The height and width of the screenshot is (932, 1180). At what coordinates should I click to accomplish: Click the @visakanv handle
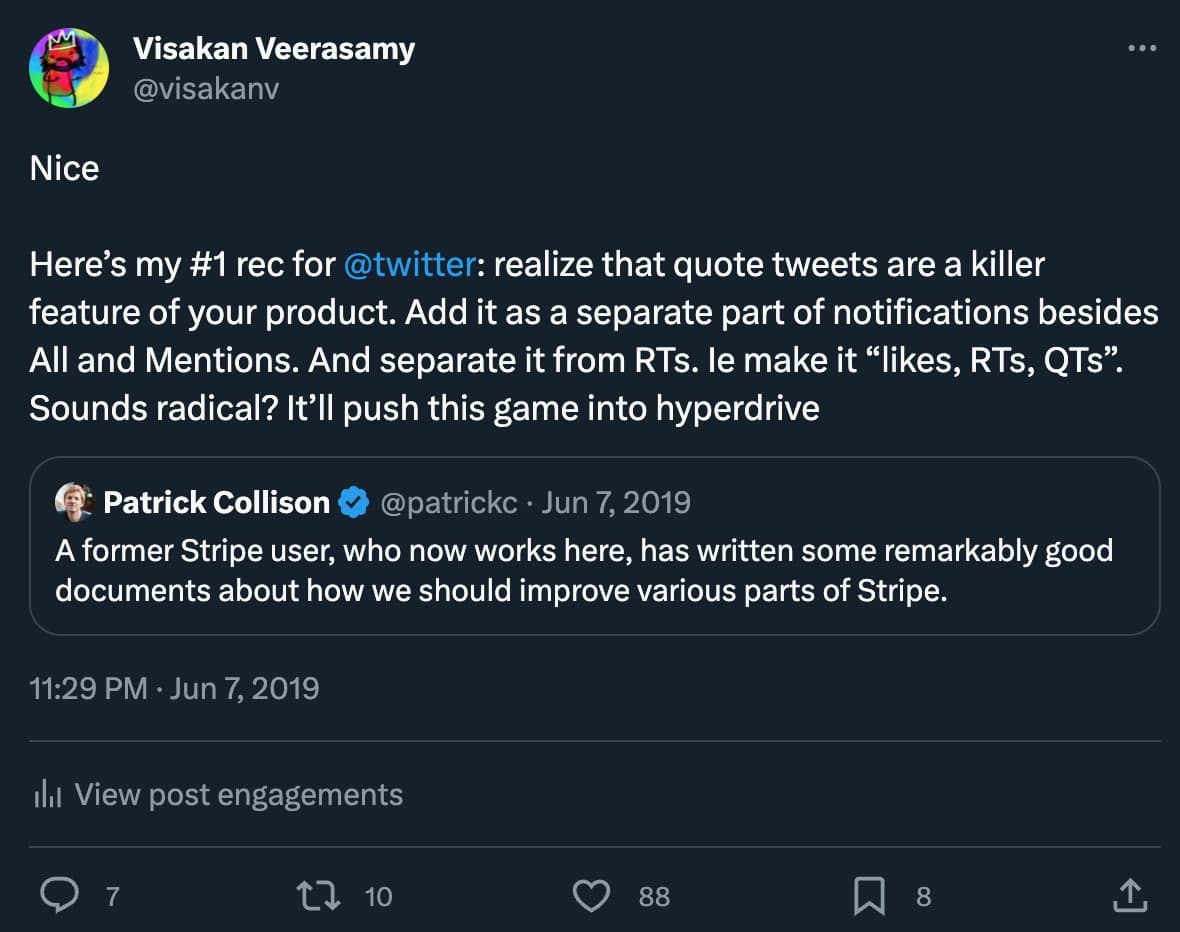205,88
